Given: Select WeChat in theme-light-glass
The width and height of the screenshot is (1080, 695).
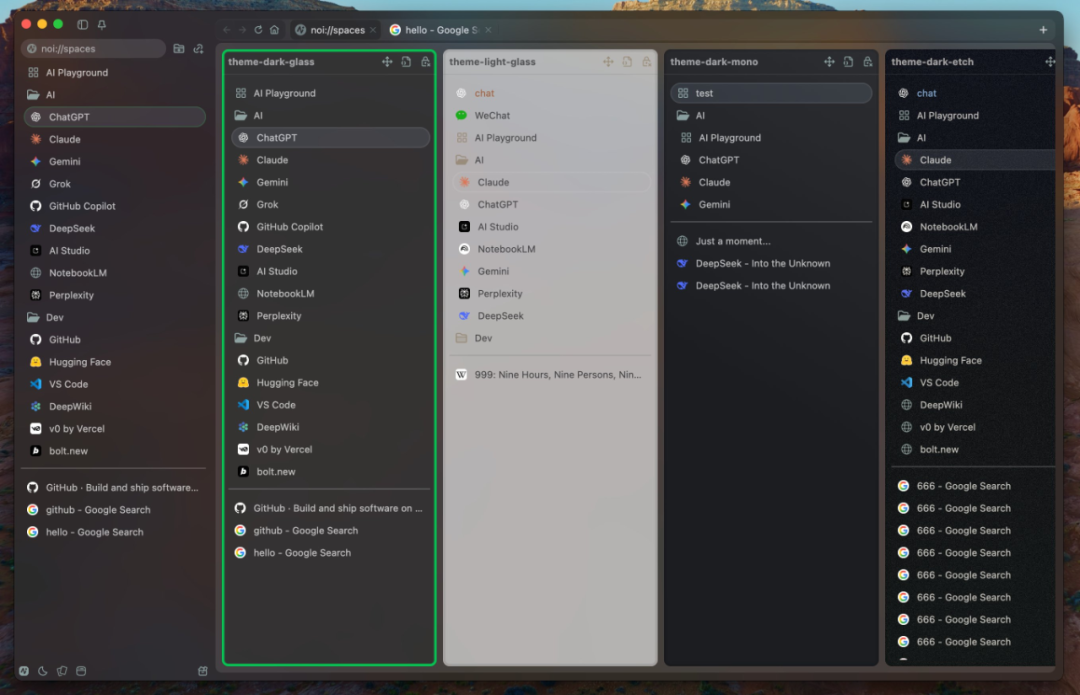Looking at the screenshot, I should [551, 115].
